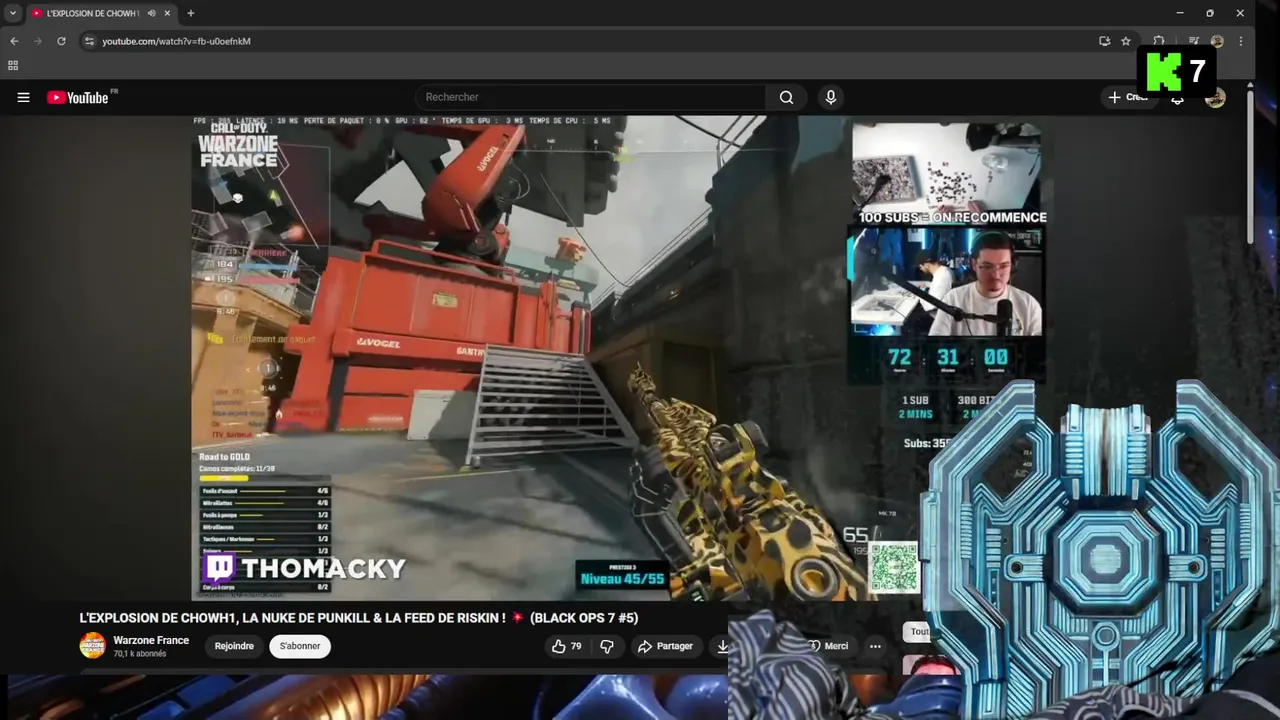Open the browser extensions puzzle icon
The width and height of the screenshot is (1280, 720).
click(x=1159, y=41)
